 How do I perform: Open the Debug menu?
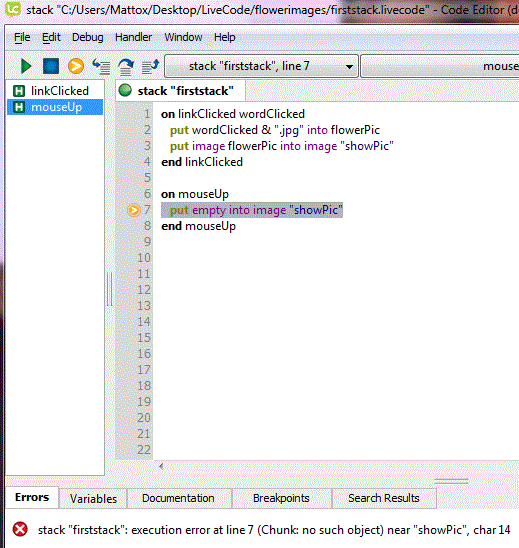pyautogui.click(x=87, y=37)
